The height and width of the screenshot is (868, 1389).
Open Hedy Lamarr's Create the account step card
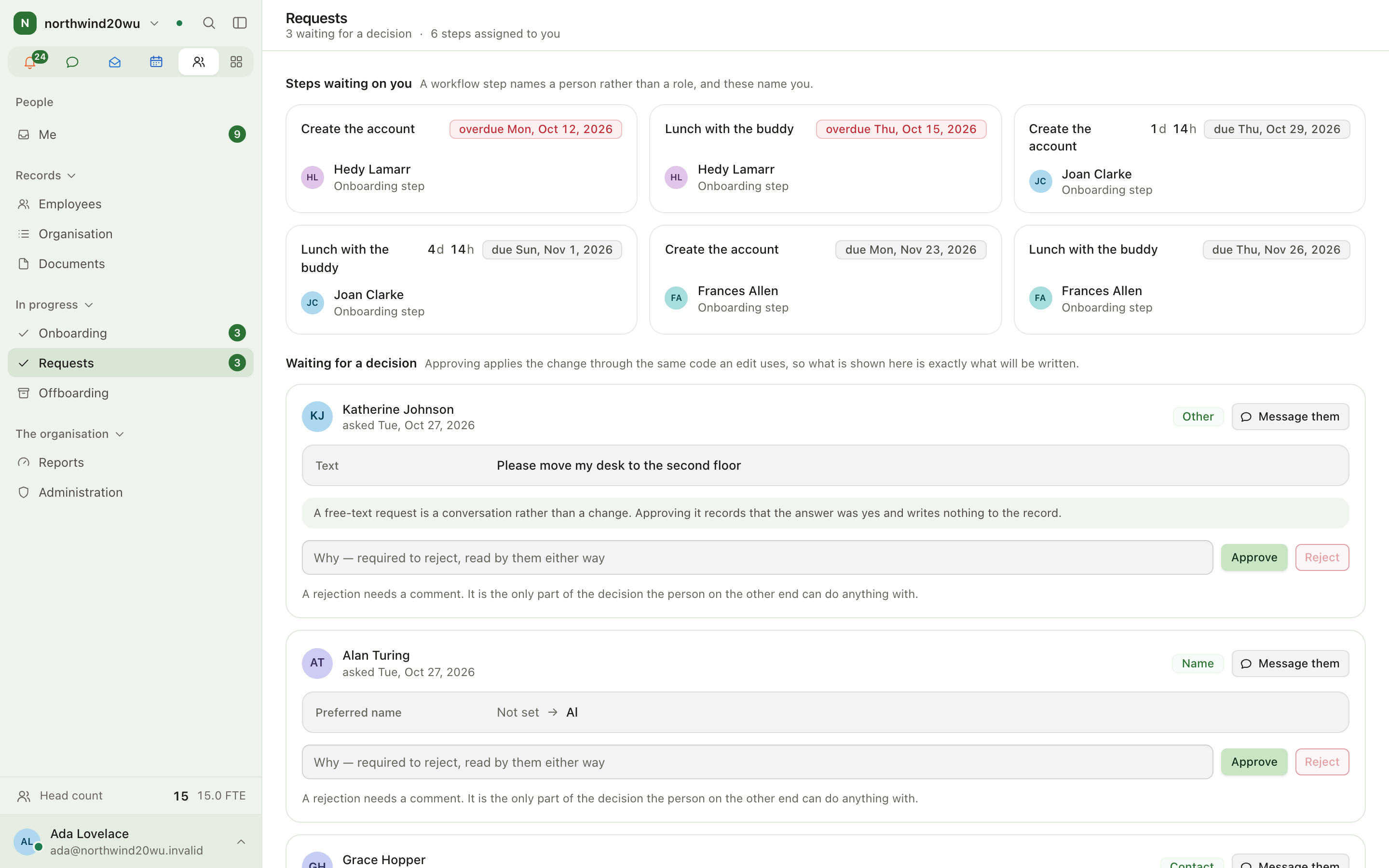462,159
